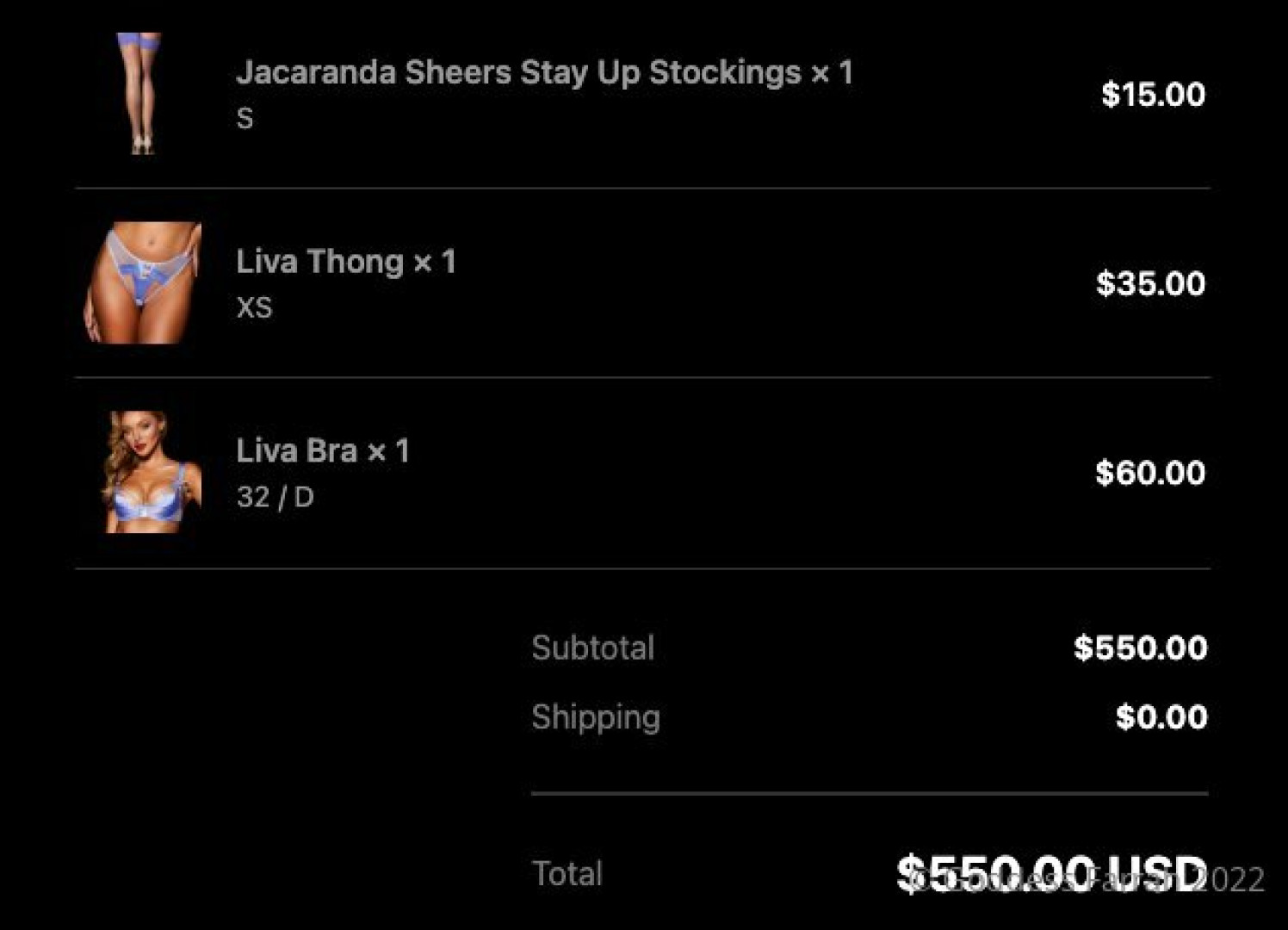
Task: Select the $550.00 subtotal amount
Action: coord(1140,648)
